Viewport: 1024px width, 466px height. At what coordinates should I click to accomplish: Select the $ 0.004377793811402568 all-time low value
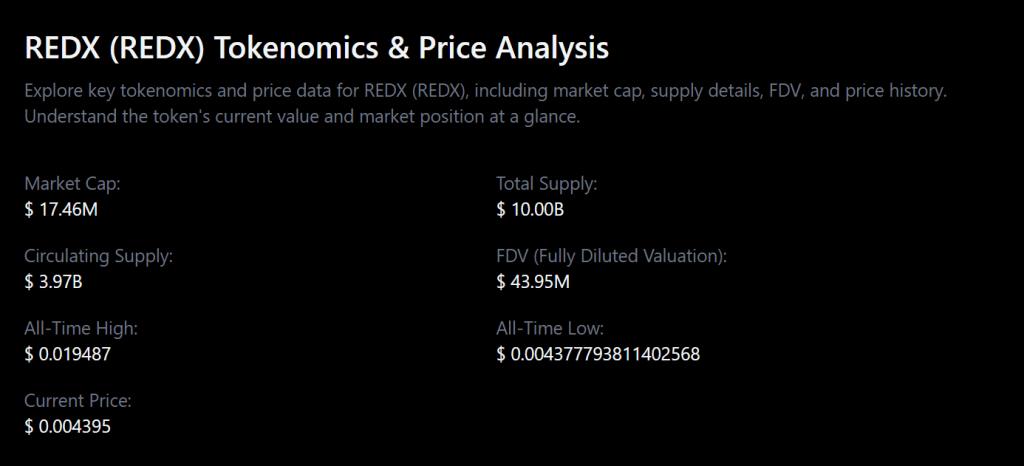[598, 353]
